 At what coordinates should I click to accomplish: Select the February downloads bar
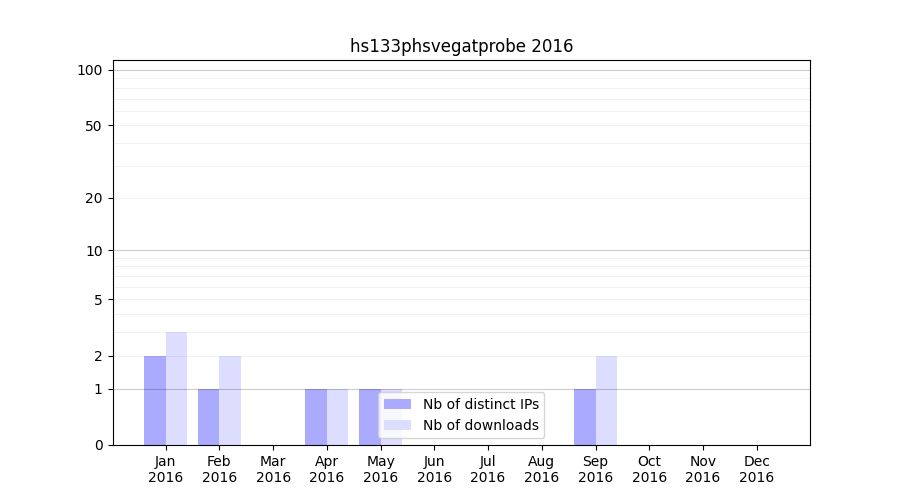[230, 400]
